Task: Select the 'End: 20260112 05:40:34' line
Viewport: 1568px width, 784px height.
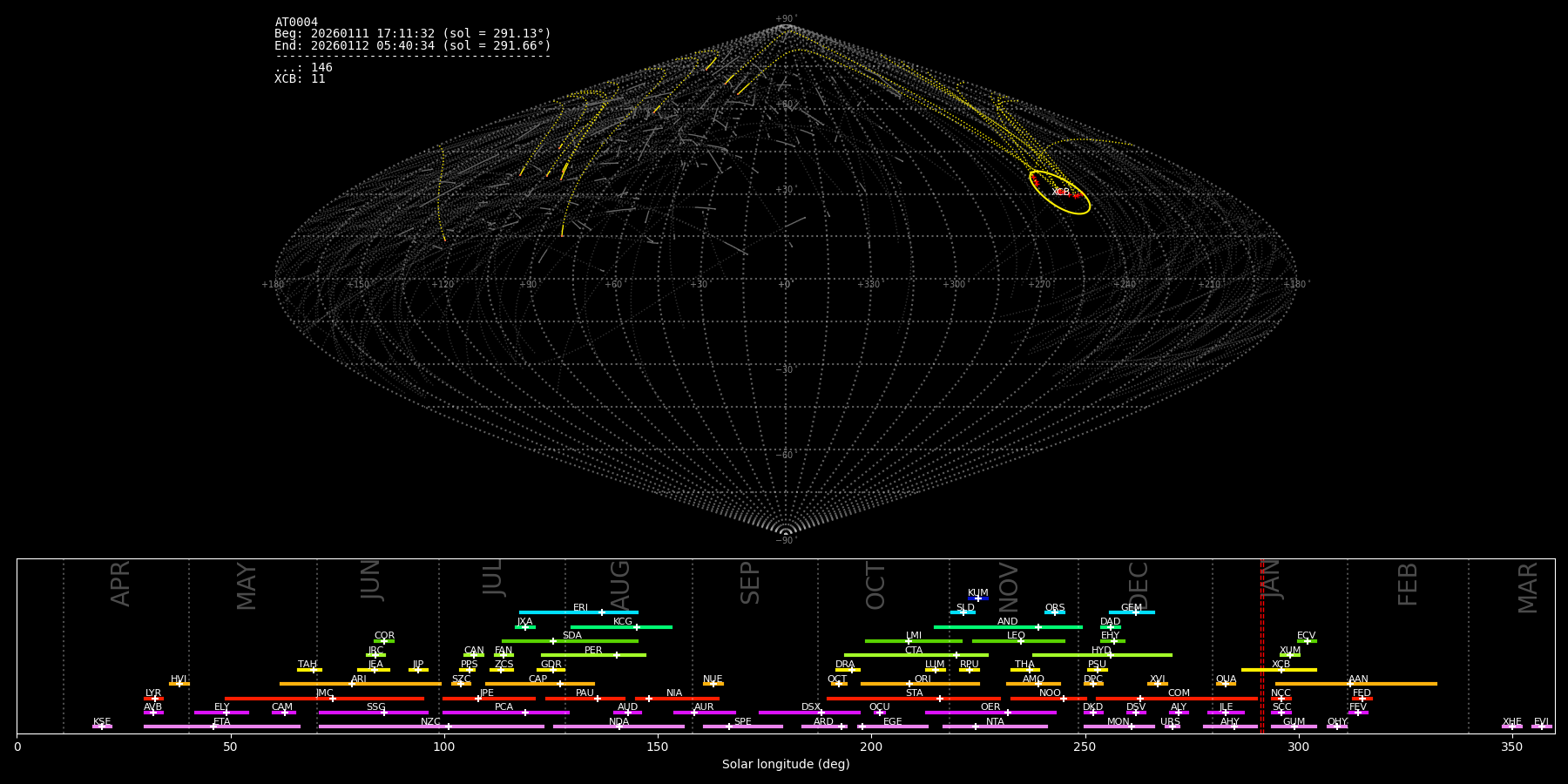Action: point(413,45)
